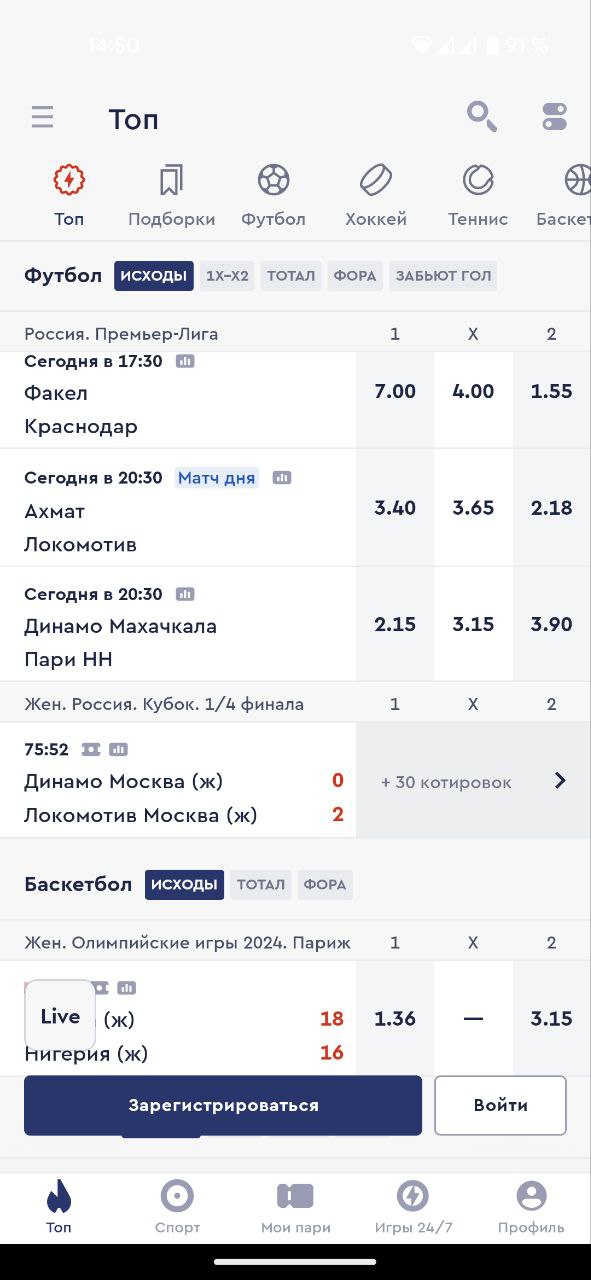Tap the search magnifier icon

click(x=482, y=117)
